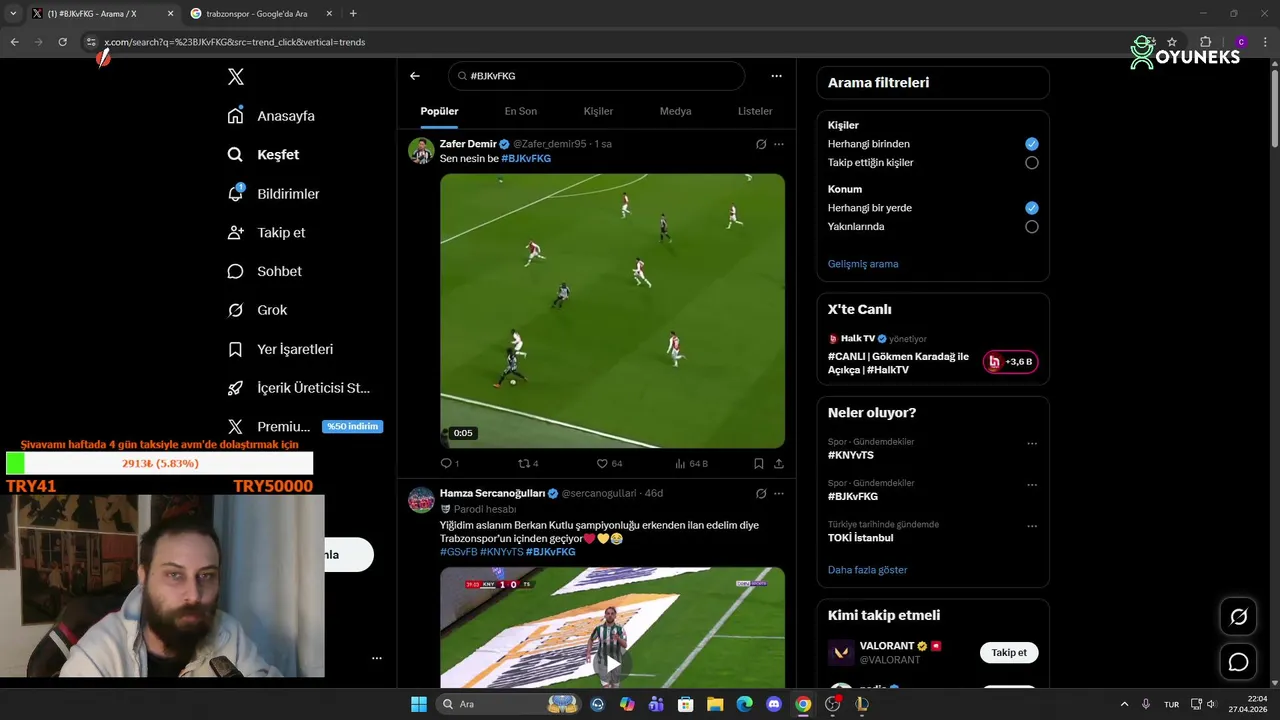Follow VALORANT with Takip et button
Image resolution: width=1280 pixels, height=720 pixels.
pyautogui.click(x=1009, y=653)
